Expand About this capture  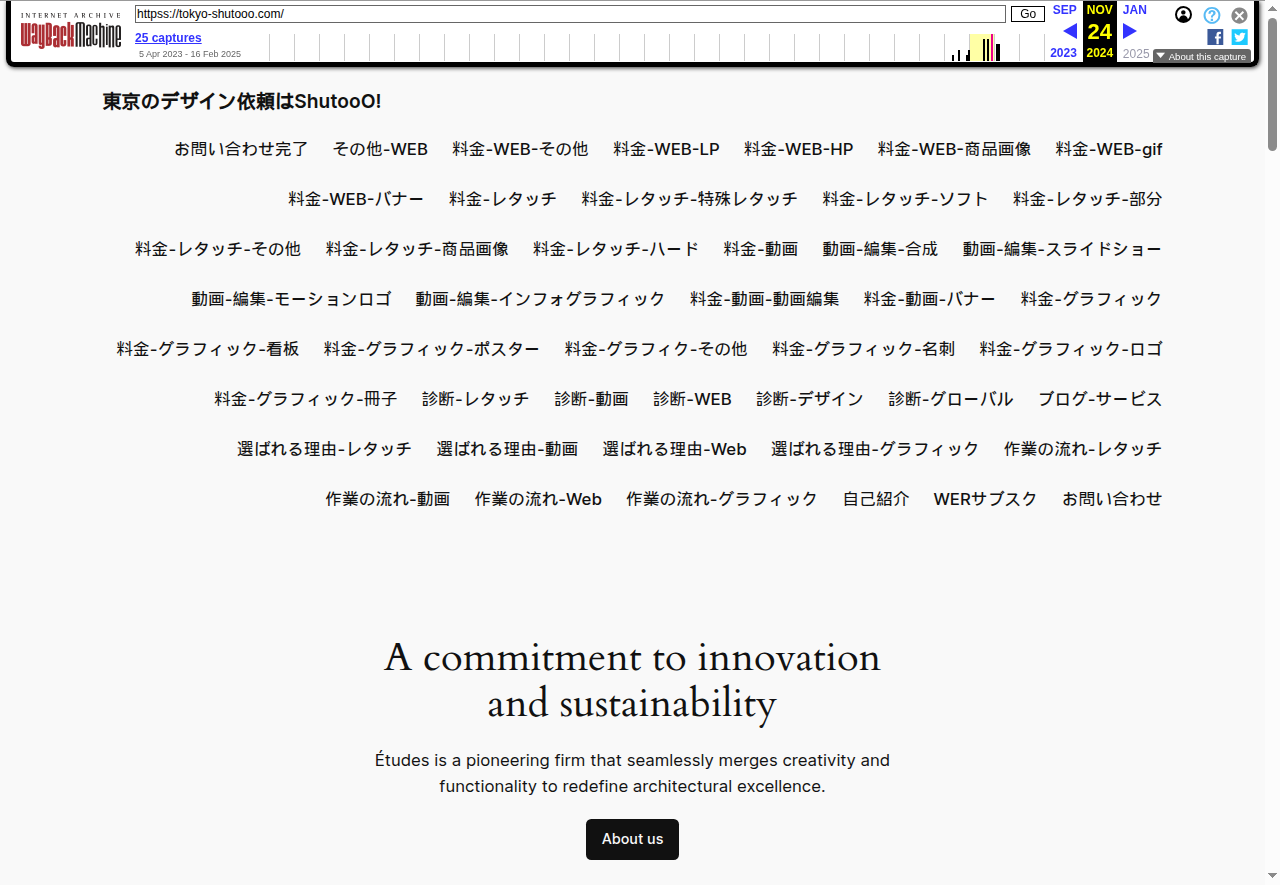(1201, 57)
